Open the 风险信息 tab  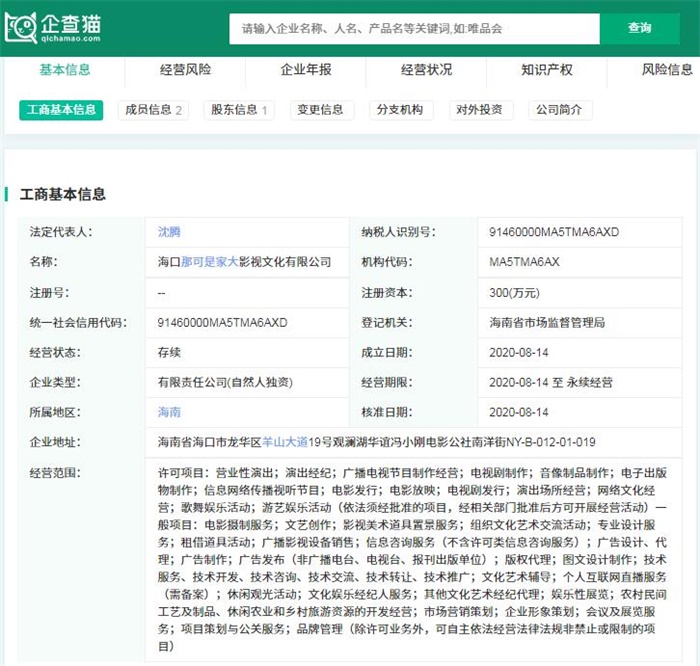pyautogui.click(x=667, y=69)
